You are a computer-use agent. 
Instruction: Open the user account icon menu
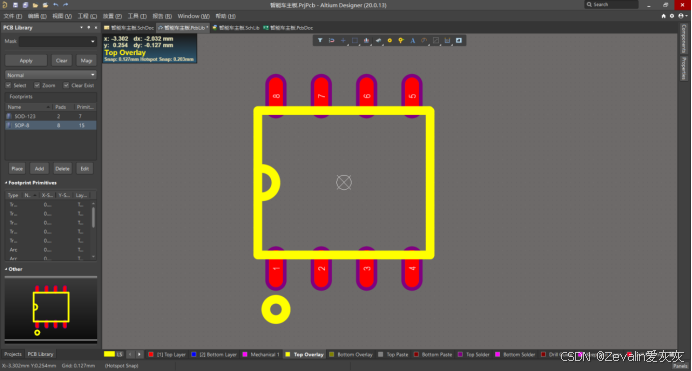682,16
